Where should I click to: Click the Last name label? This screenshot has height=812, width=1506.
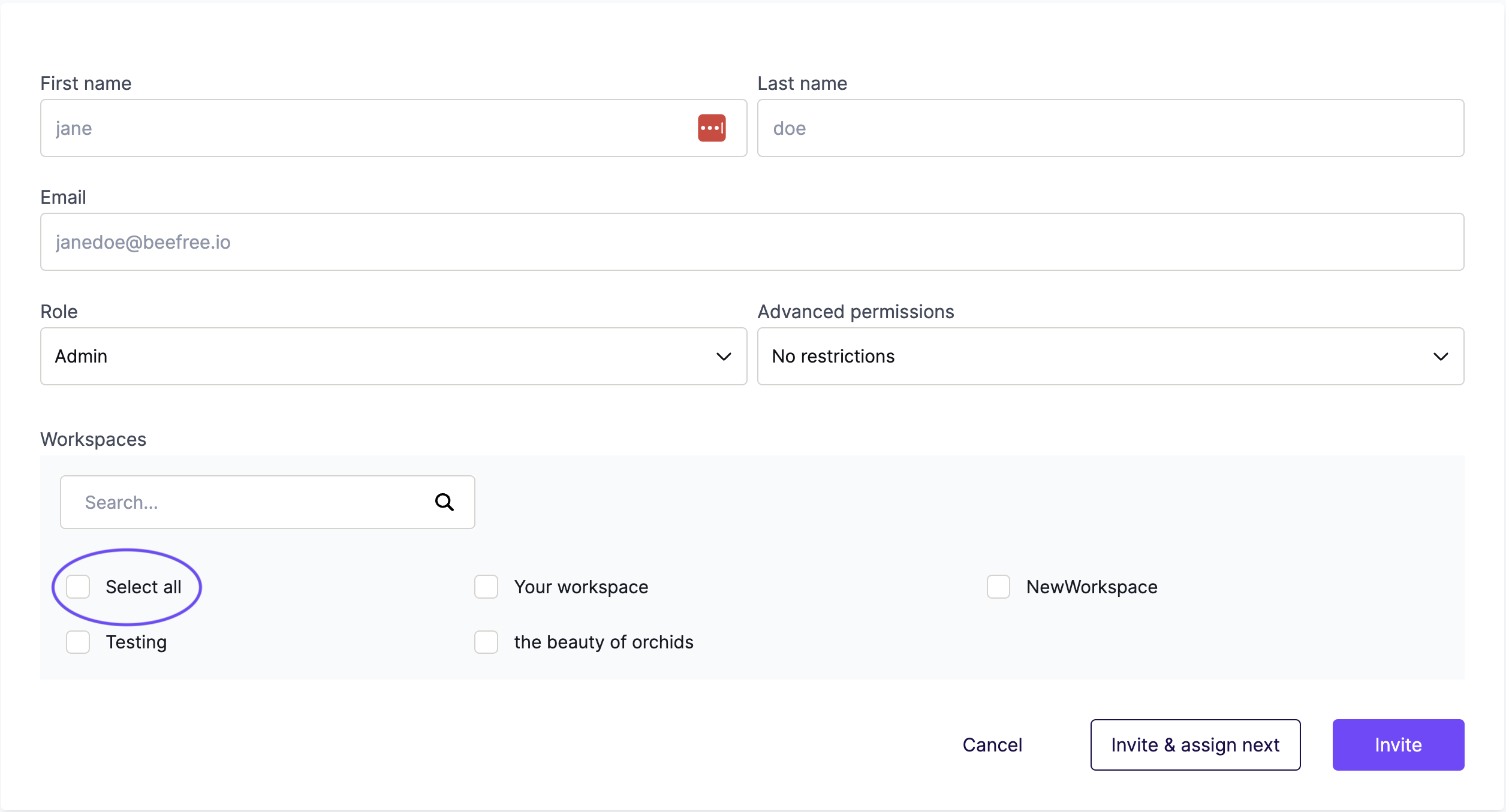(x=802, y=83)
